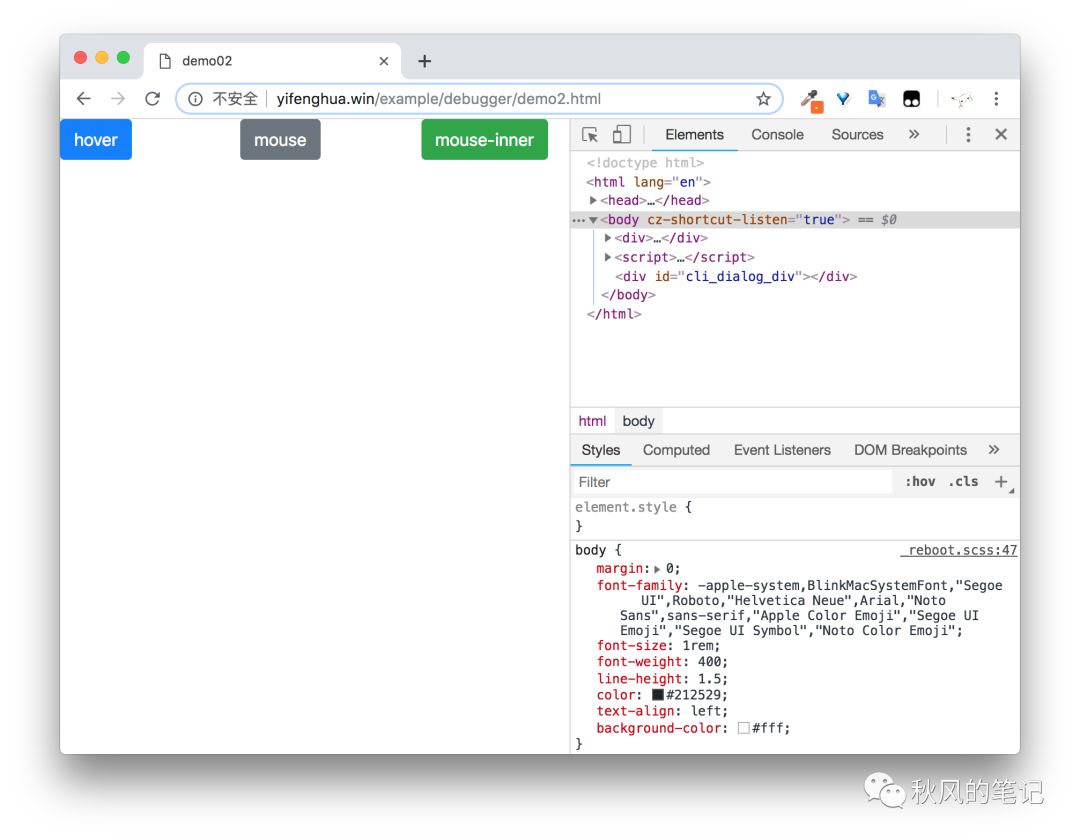The height and width of the screenshot is (840, 1080).
Task: Select the closing </html> tag line
Action: tap(613, 315)
